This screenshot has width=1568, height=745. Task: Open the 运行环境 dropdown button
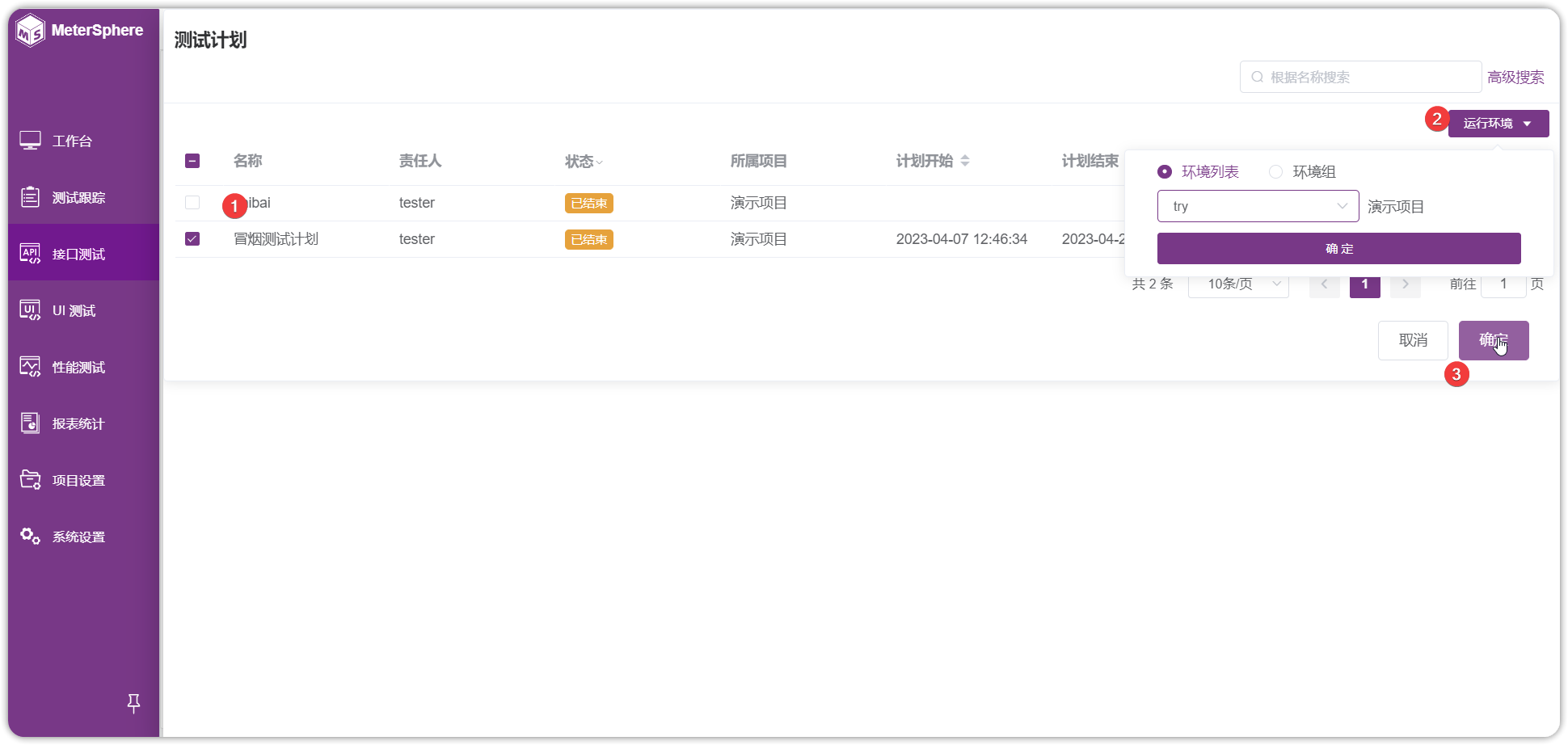[1498, 124]
